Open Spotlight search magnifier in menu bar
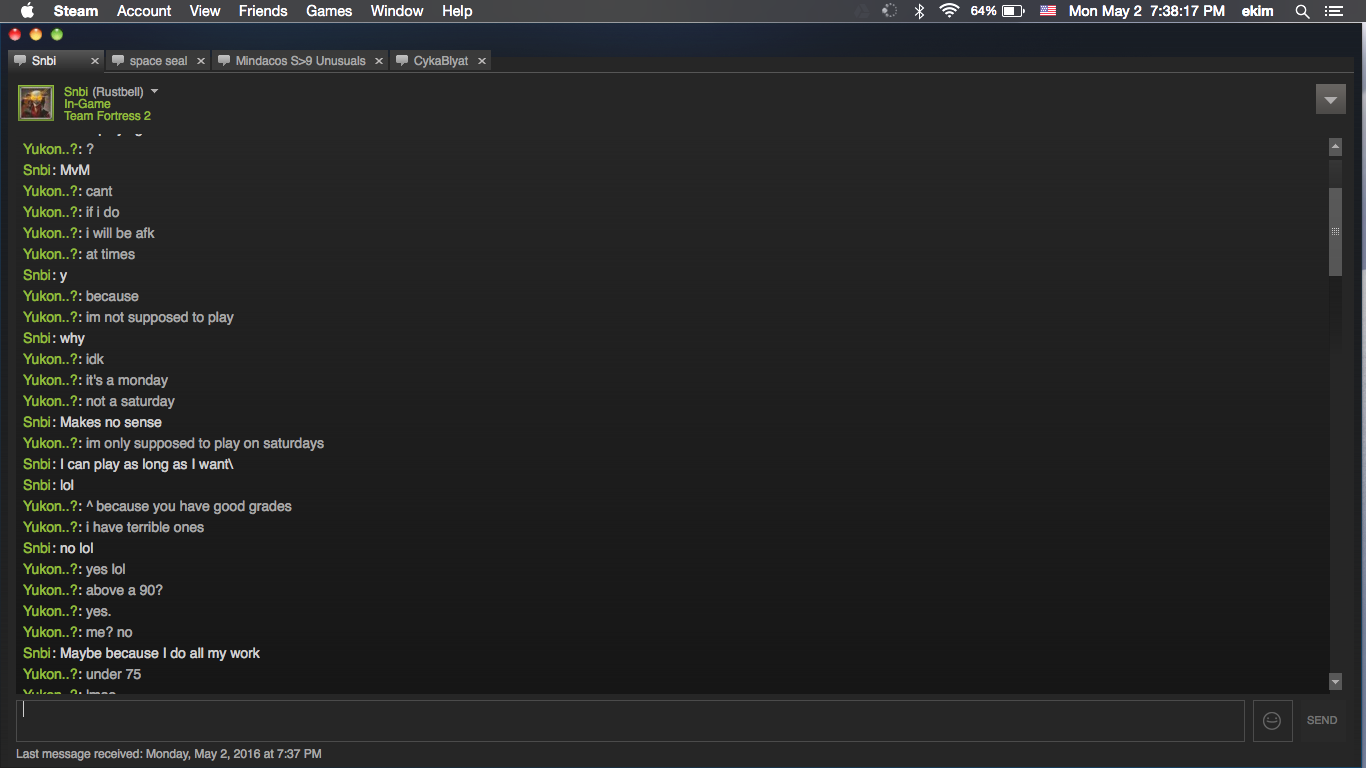The image size is (1366, 768). 1302,11
